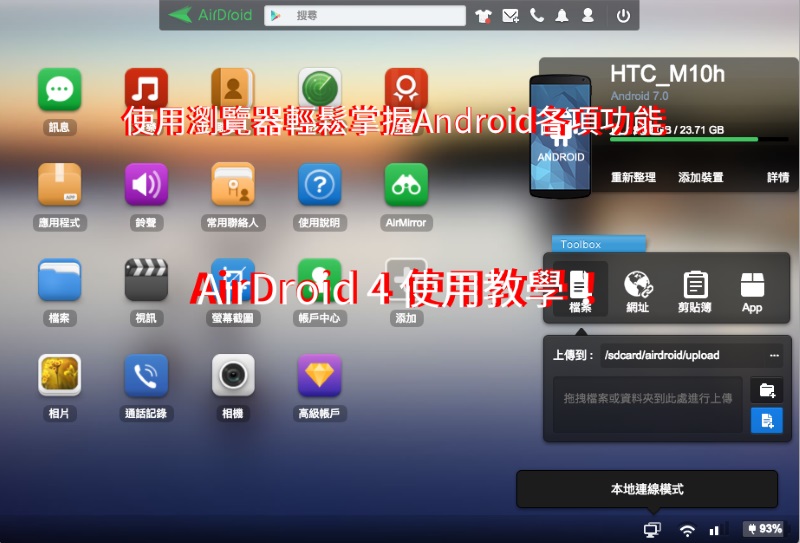Switch to the 網址 URL toolbox tab
The height and width of the screenshot is (543, 800).
(x=638, y=290)
